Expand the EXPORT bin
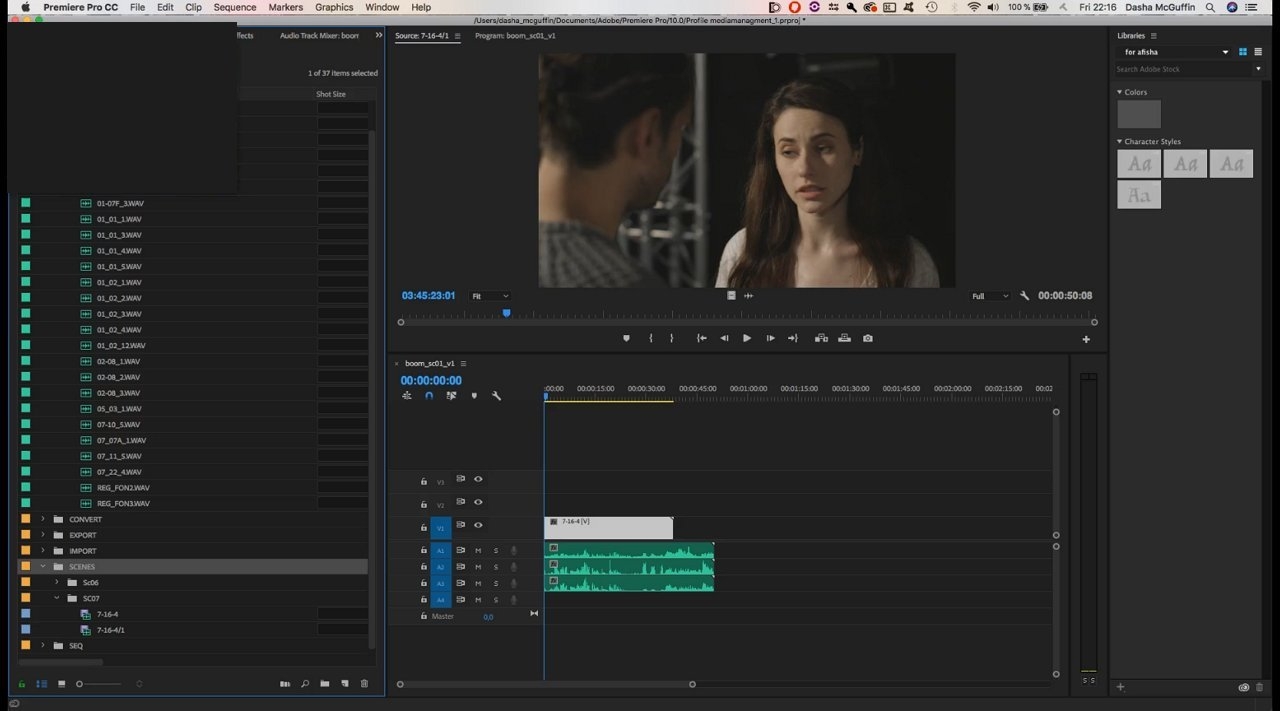This screenshot has width=1280, height=711. pos(42,535)
